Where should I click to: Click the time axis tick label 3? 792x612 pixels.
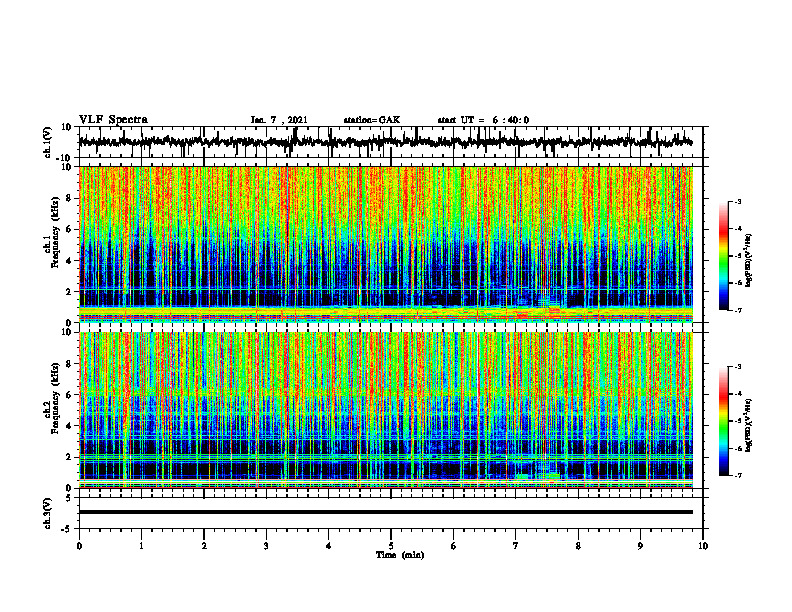pyautogui.click(x=266, y=546)
